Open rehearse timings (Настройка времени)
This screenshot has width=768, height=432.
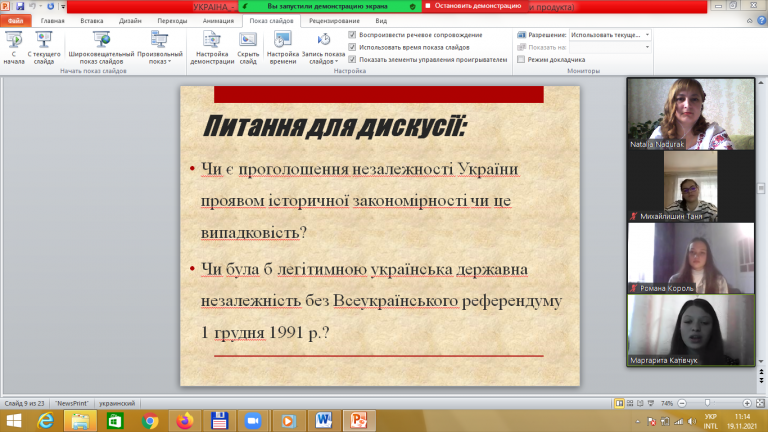[x=283, y=47]
